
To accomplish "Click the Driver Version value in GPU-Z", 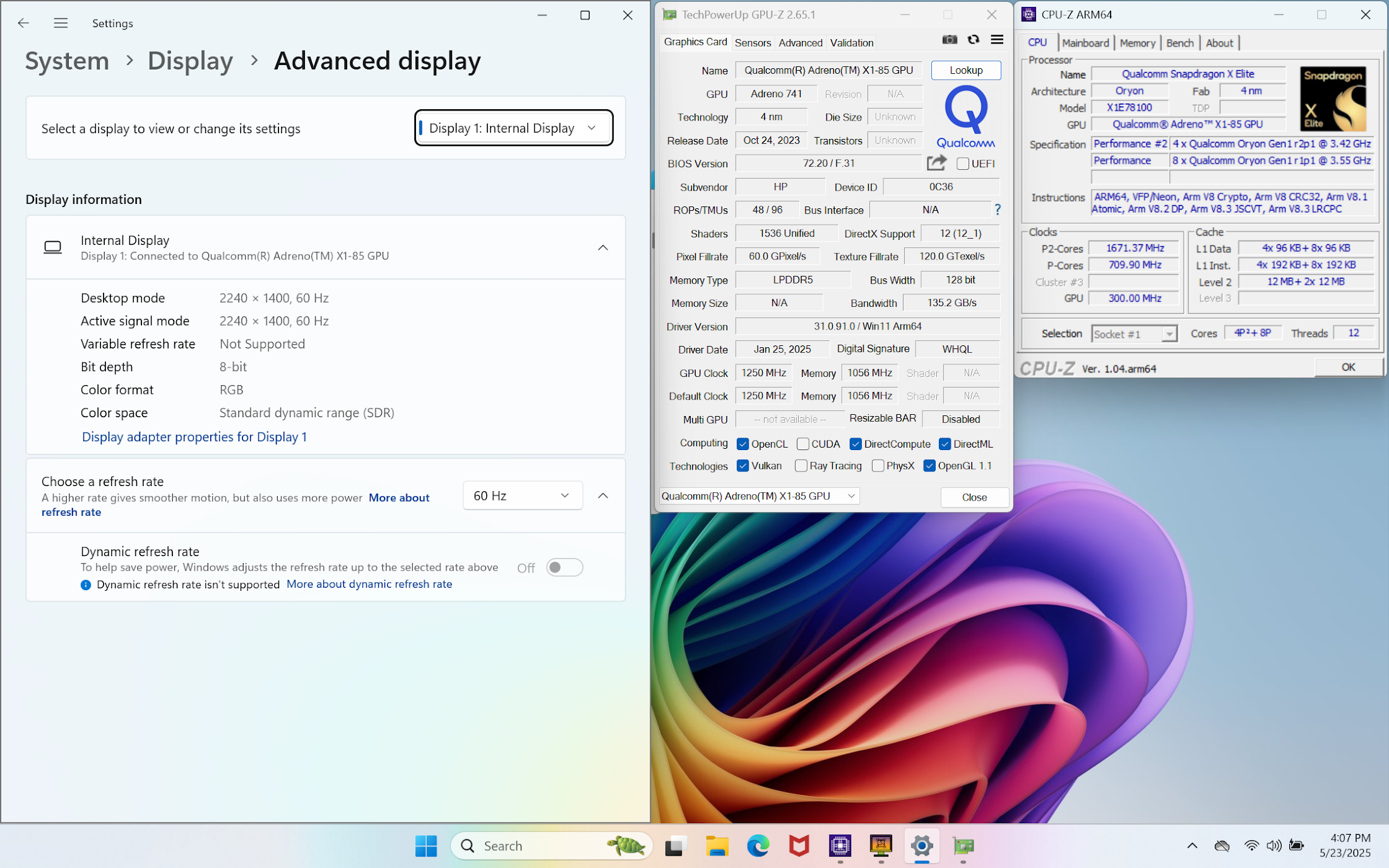I will pyautogui.click(x=867, y=326).
